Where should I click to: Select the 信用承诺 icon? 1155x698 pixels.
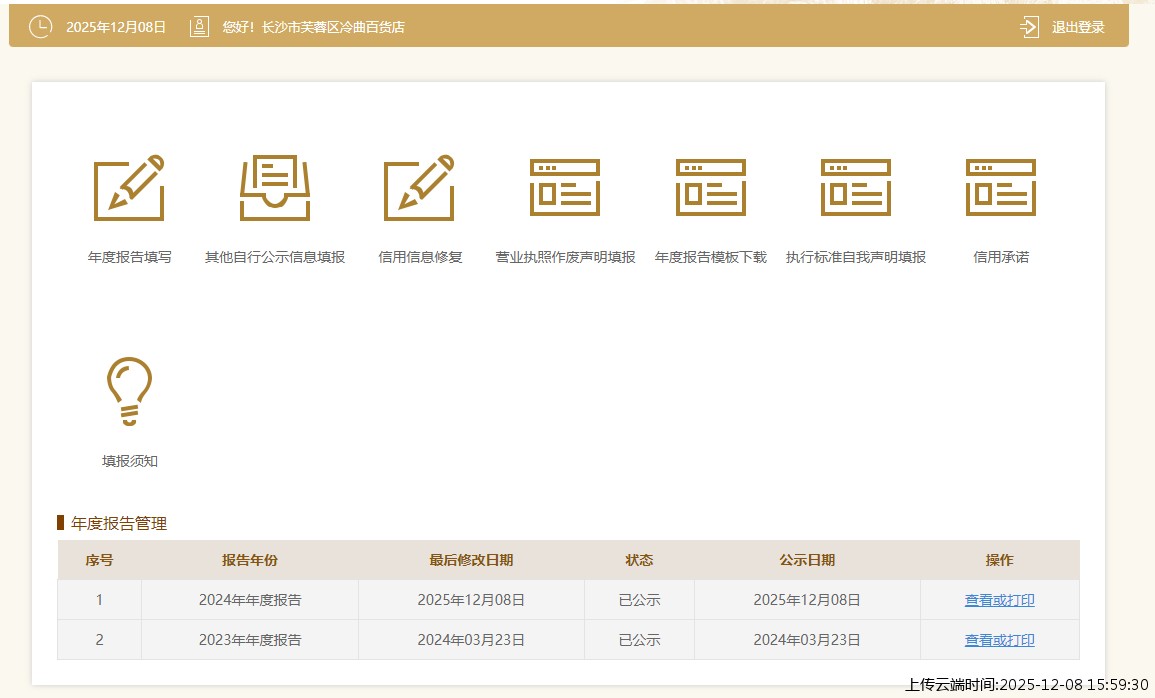(1001, 188)
